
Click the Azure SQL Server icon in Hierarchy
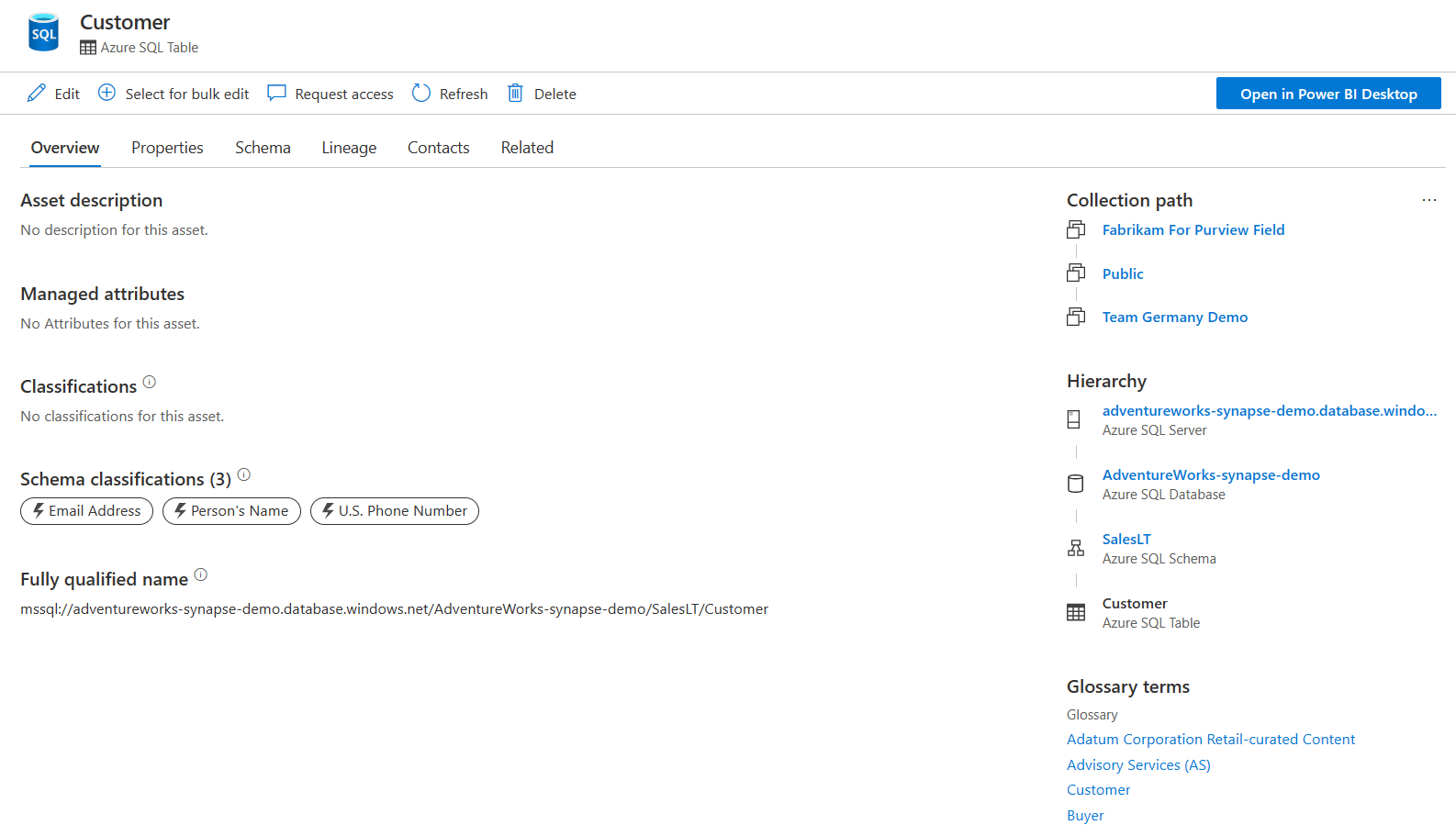click(1074, 419)
